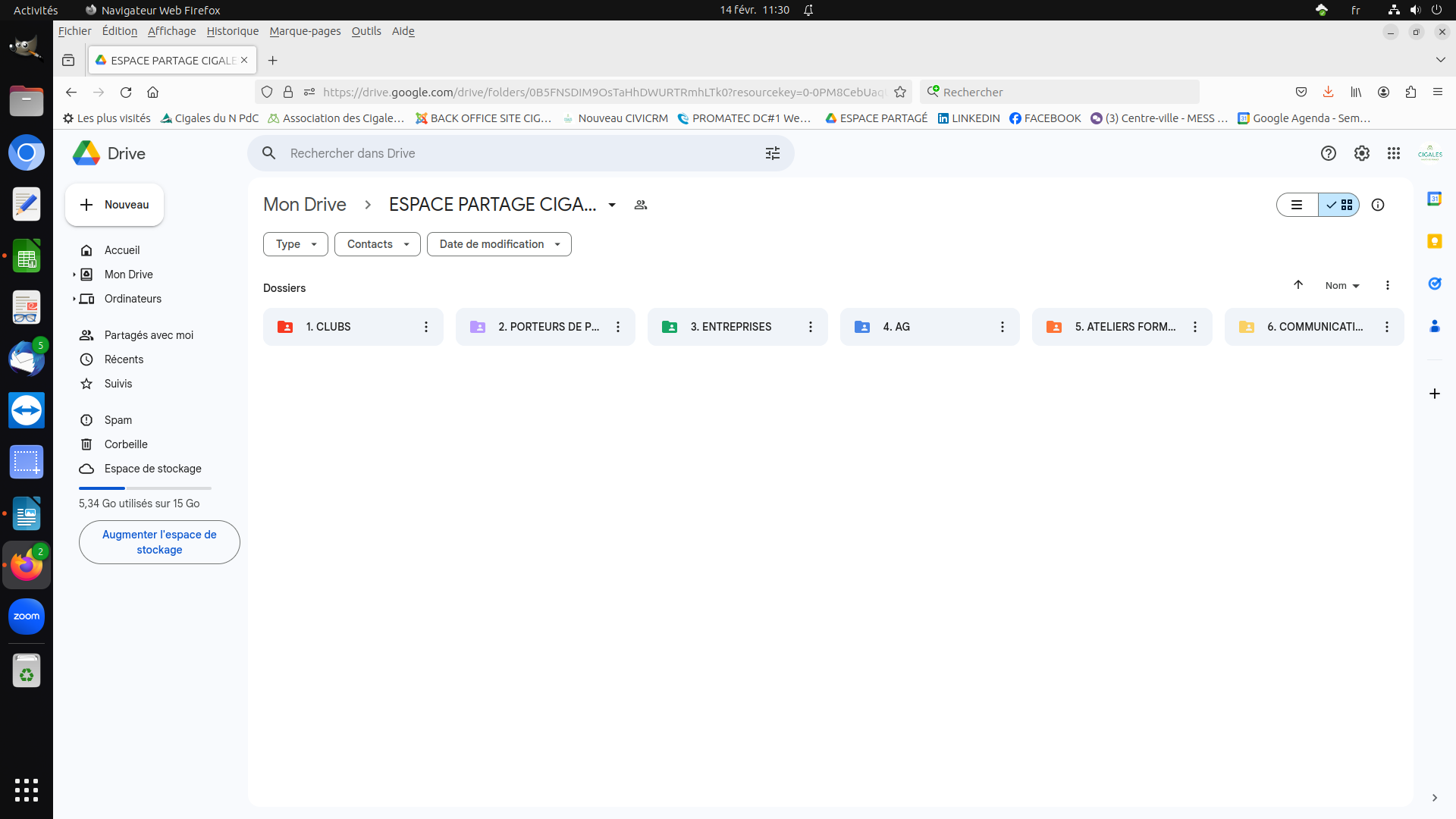Open the Type filter dropdown
The width and height of the screenshot is (1456, 819).
[x=295, y=244]
